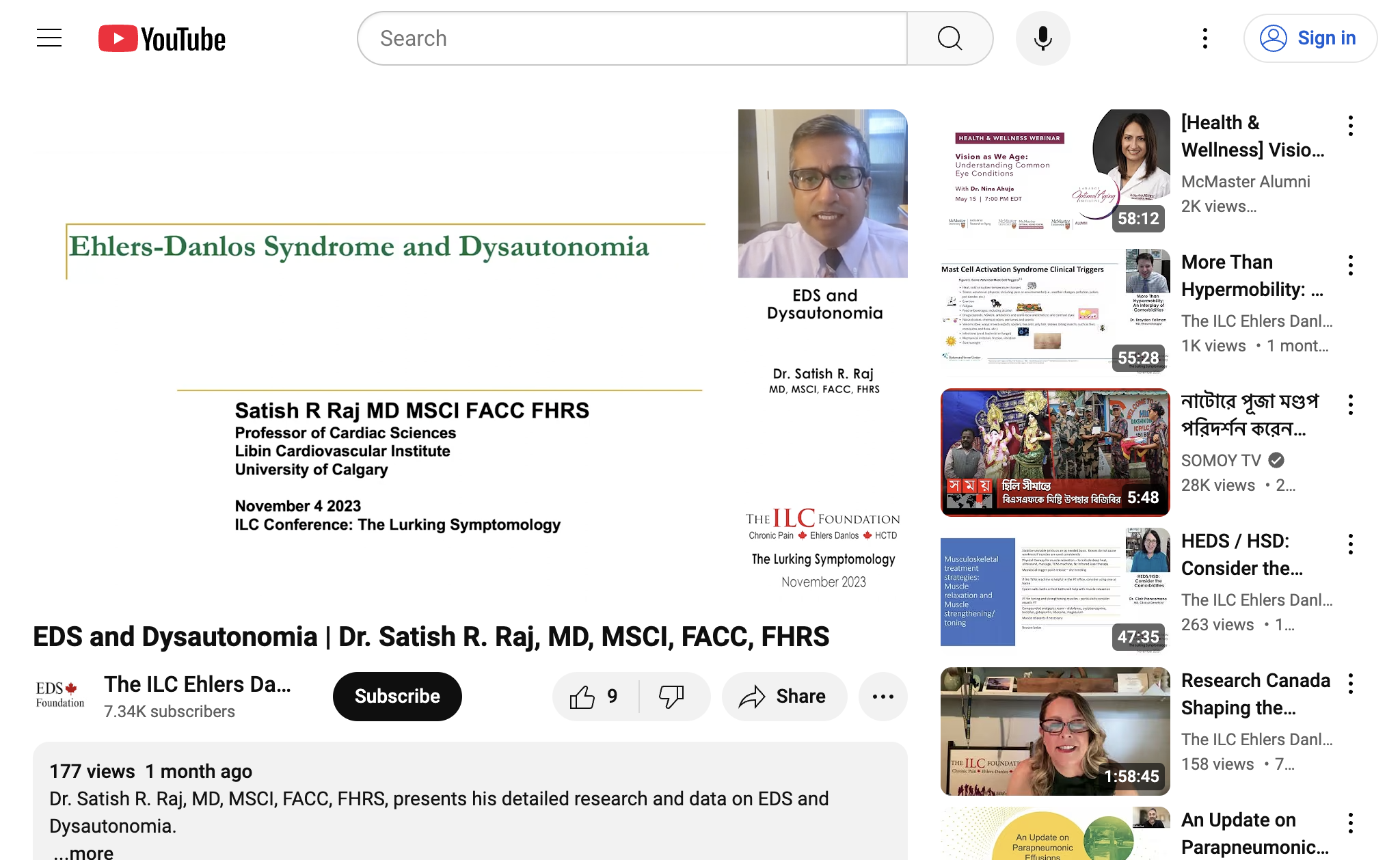This screenshot has width=1400, height=860.
Task: Open The ILC Ehlers Da... channel name
Action: tap(198, 684)
